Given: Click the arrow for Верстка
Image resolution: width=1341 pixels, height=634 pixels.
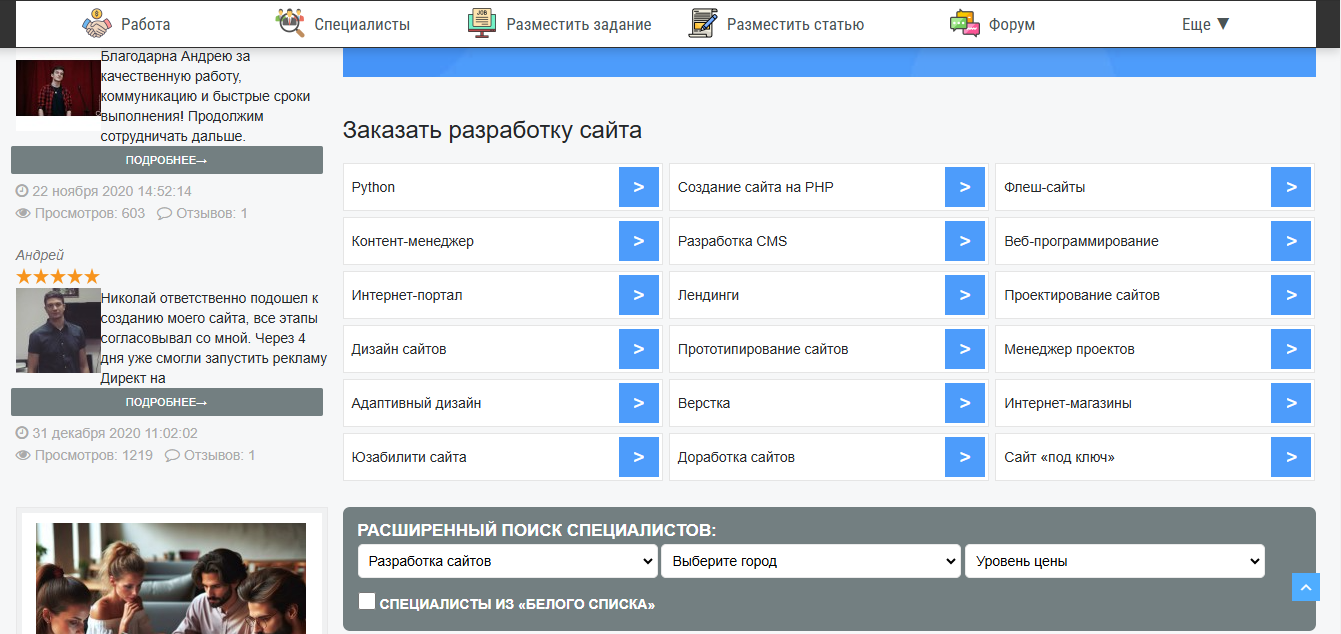Looking at the screenshot, I should coord(965,403).
